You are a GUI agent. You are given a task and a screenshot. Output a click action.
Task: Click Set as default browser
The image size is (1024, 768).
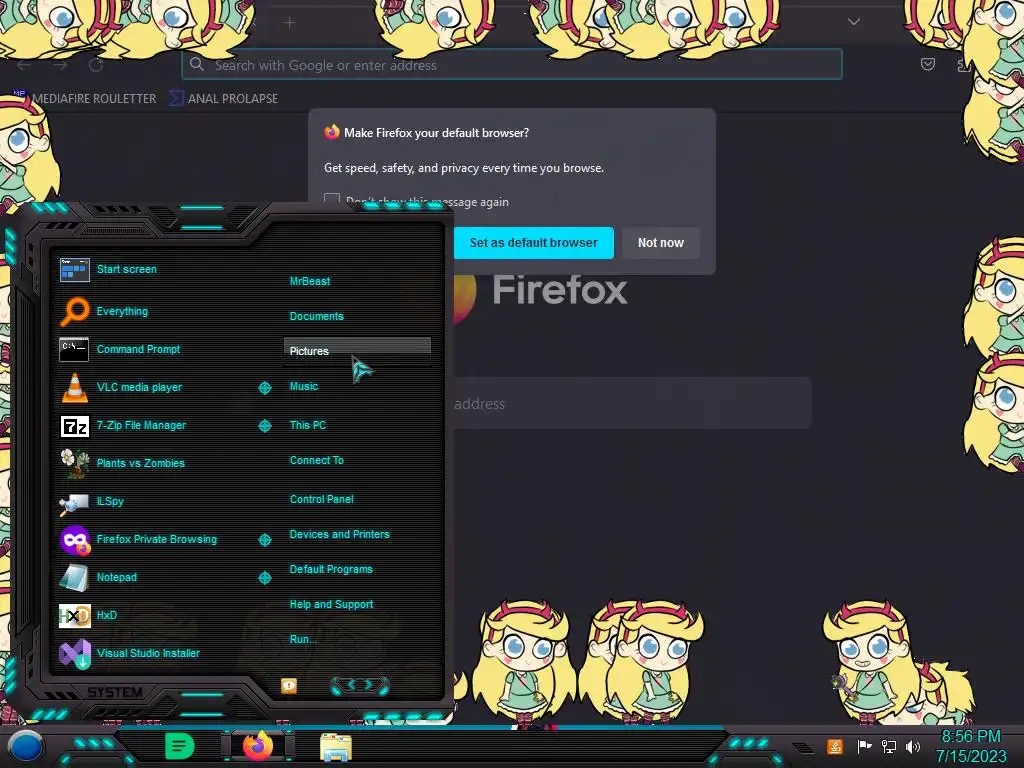coord(534,243)
